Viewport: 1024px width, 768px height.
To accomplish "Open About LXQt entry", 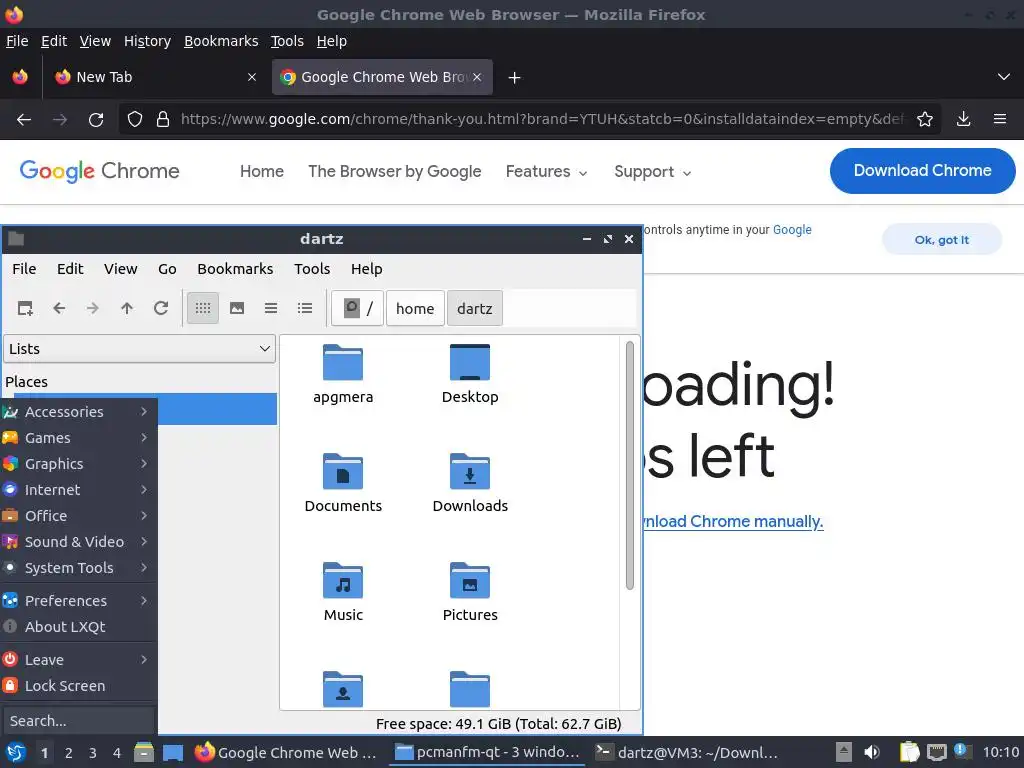I will (78, 627).
